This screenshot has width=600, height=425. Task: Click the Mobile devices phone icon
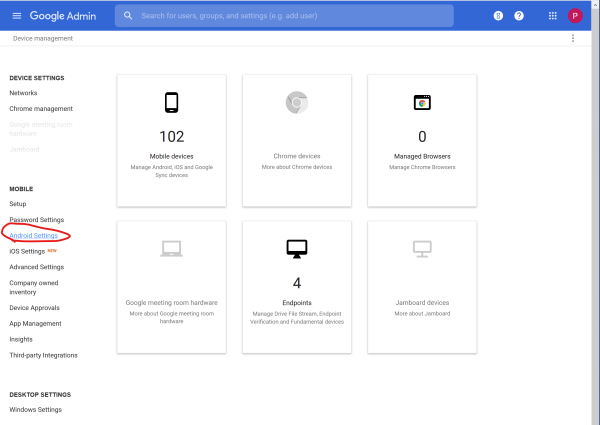pos(171,102)
